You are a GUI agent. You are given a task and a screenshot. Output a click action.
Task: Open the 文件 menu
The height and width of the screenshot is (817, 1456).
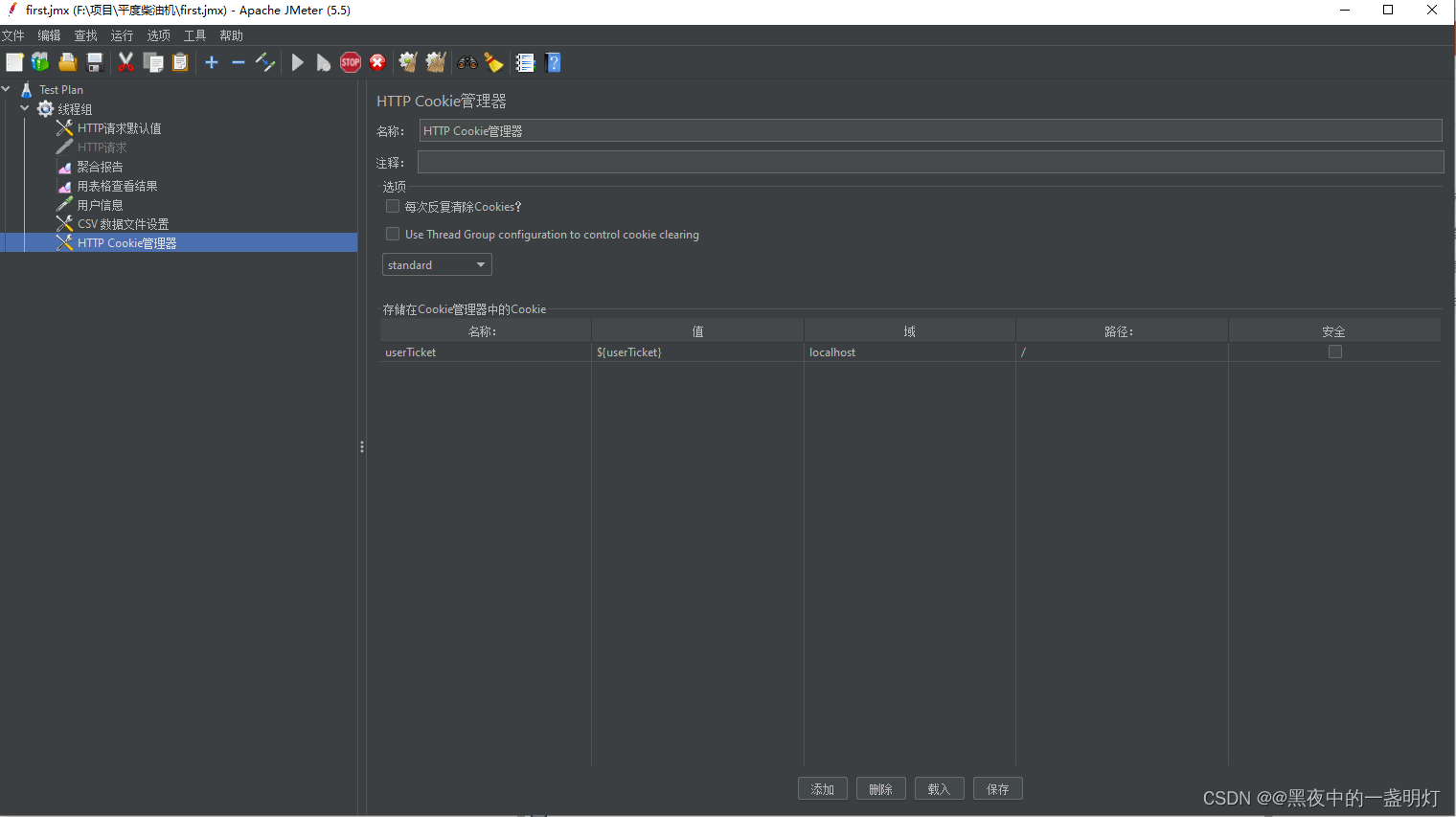(13, 35)
